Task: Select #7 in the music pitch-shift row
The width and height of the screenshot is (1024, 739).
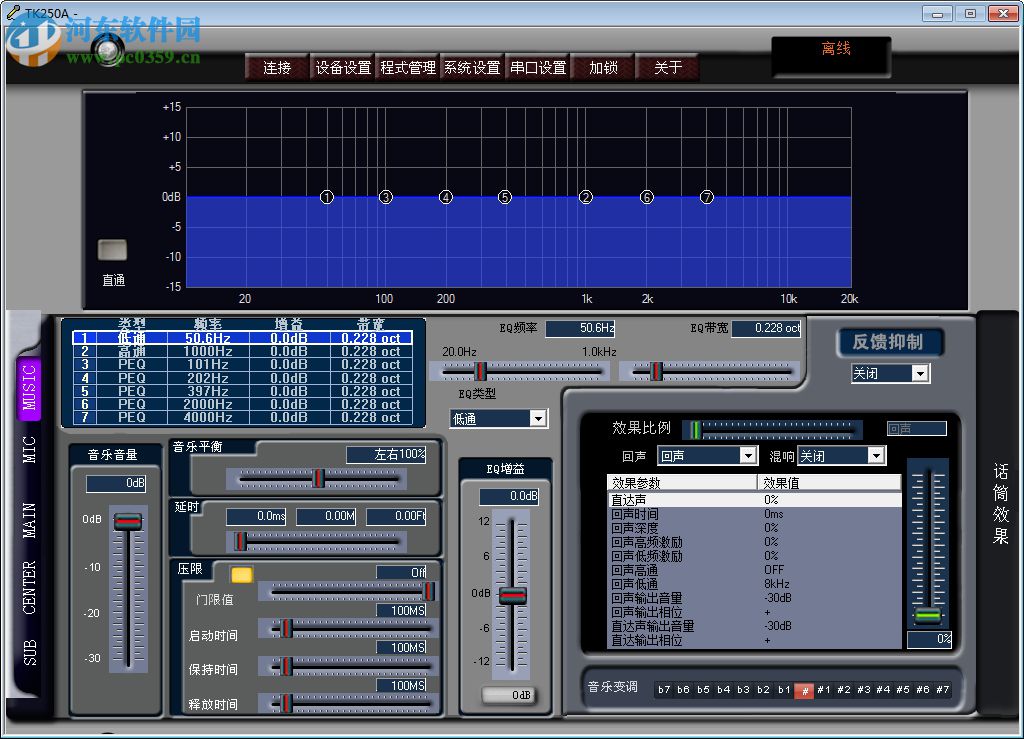Action: coord(942,690)
